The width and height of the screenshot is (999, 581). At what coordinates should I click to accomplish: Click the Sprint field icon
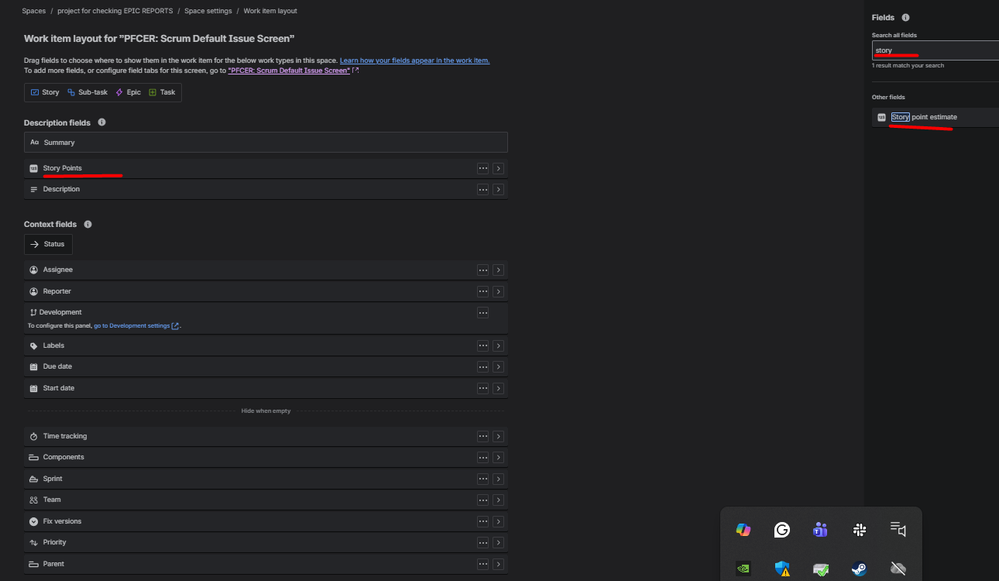pos(34,478)
